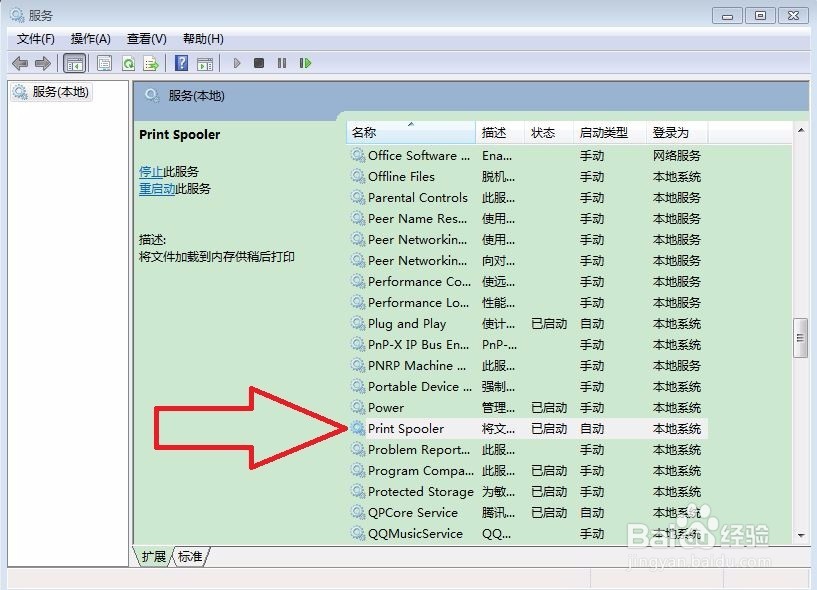Open the 文件 menu

coord(35,39)
